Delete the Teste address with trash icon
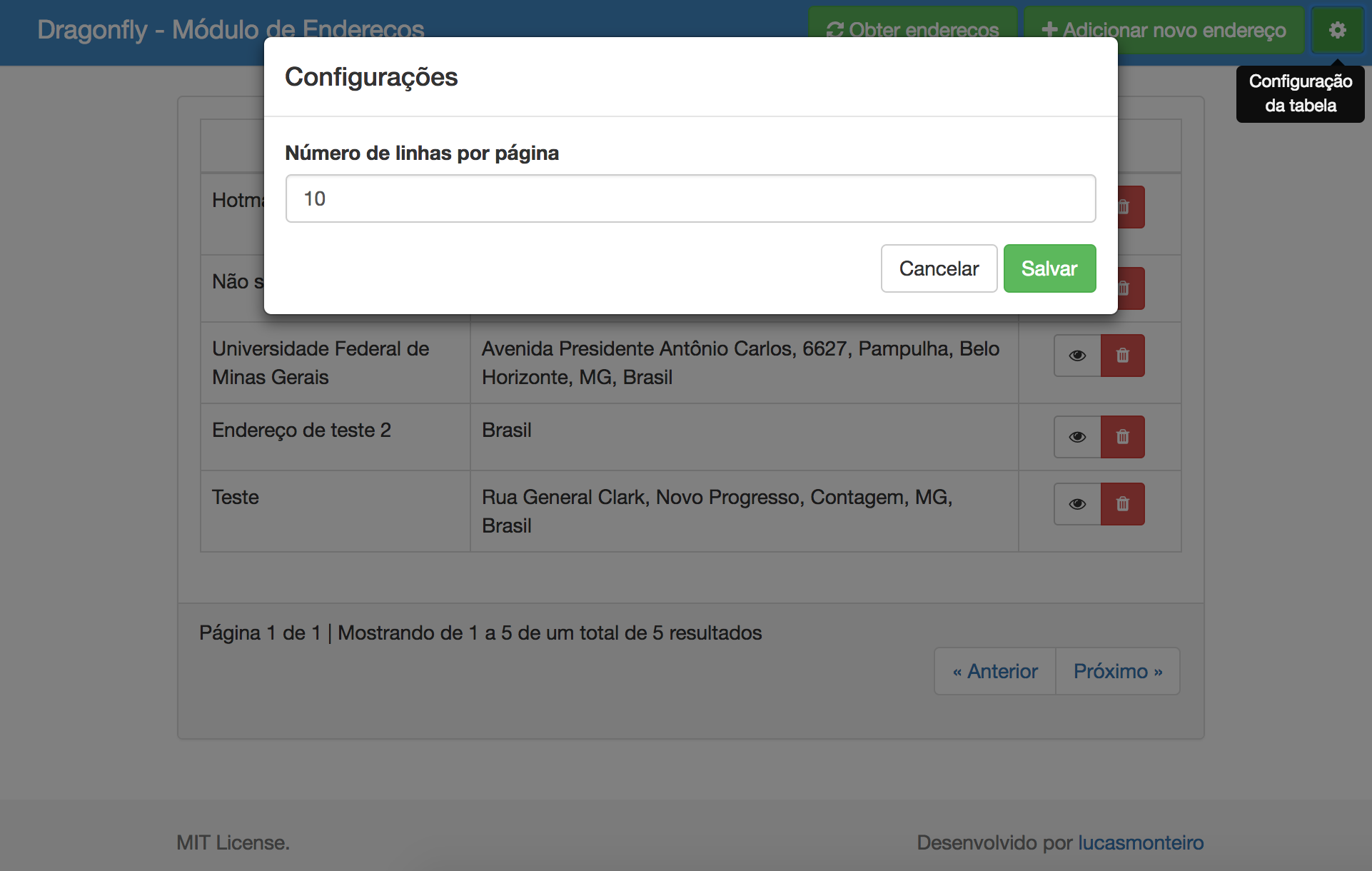Screen dimensions: 1372x871 coord(1122,504)
